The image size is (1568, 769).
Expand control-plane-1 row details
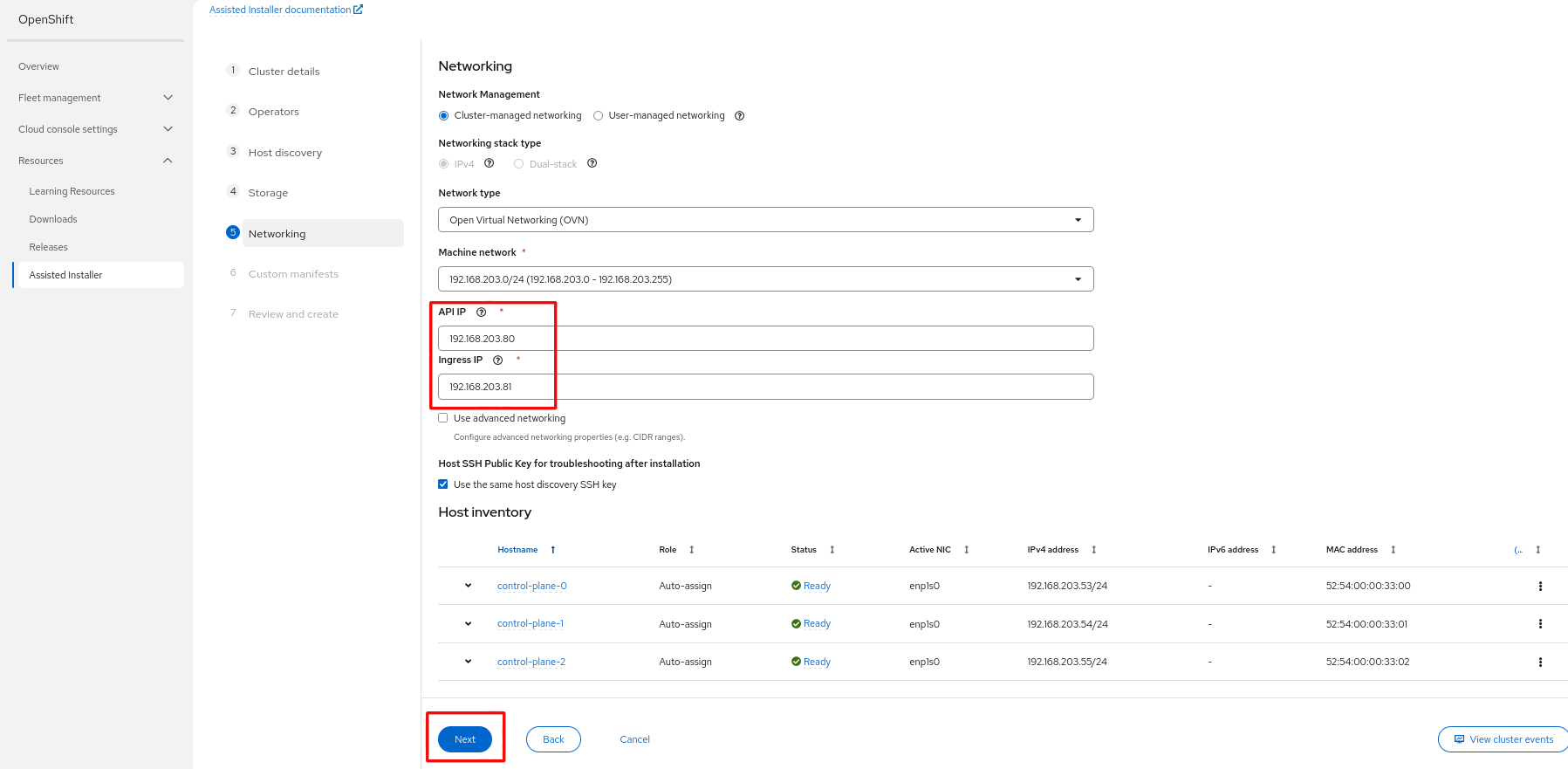468,624
